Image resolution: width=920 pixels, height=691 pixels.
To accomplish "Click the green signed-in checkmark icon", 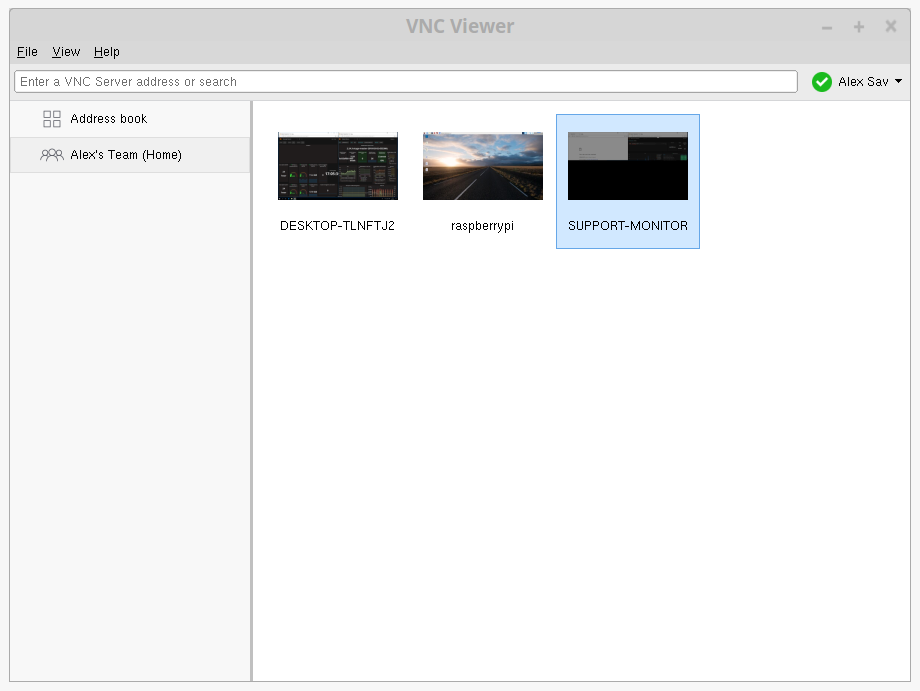I will (x=821, y=82).
